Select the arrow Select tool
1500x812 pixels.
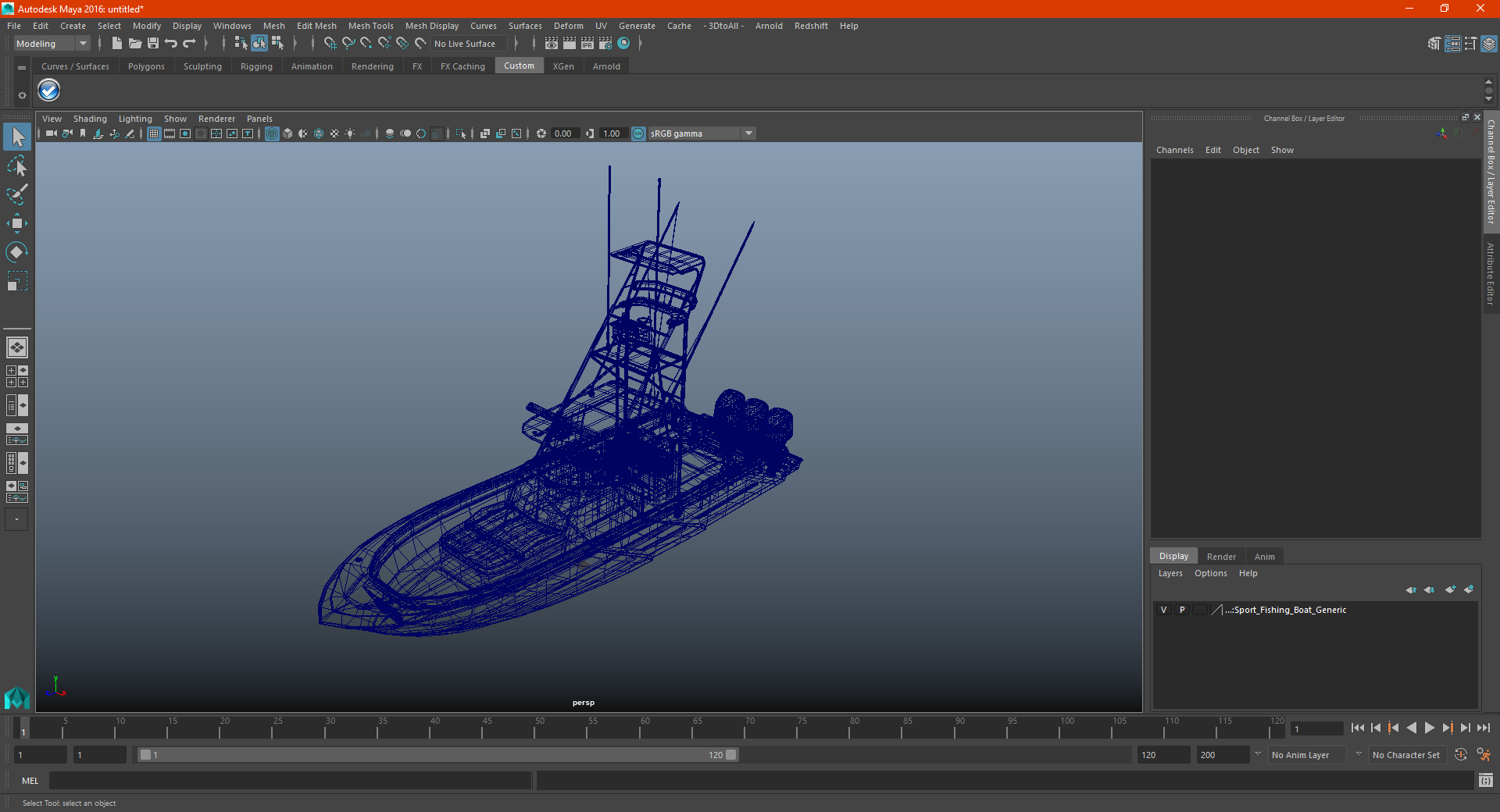click(17, 137)
